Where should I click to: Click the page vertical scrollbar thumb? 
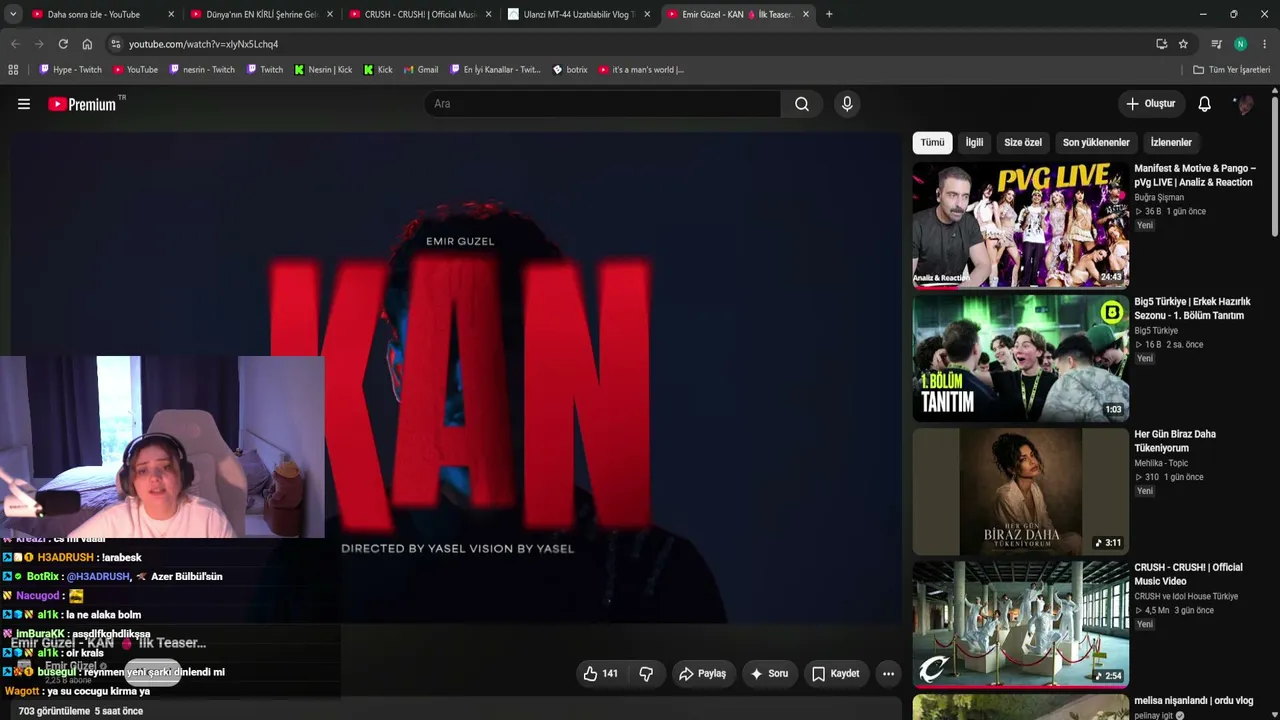1274,166
